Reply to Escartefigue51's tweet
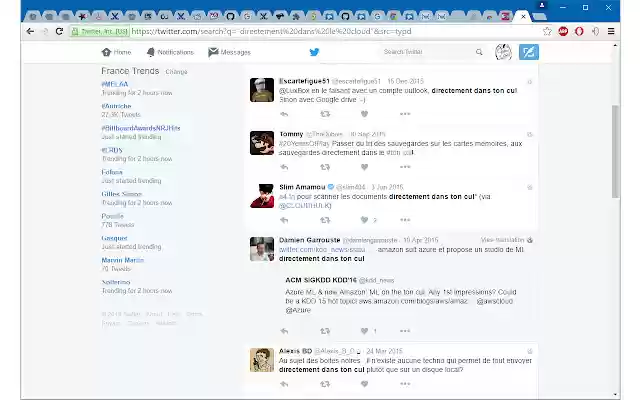The height and width of the screenshot is (400, 640). 284,114
